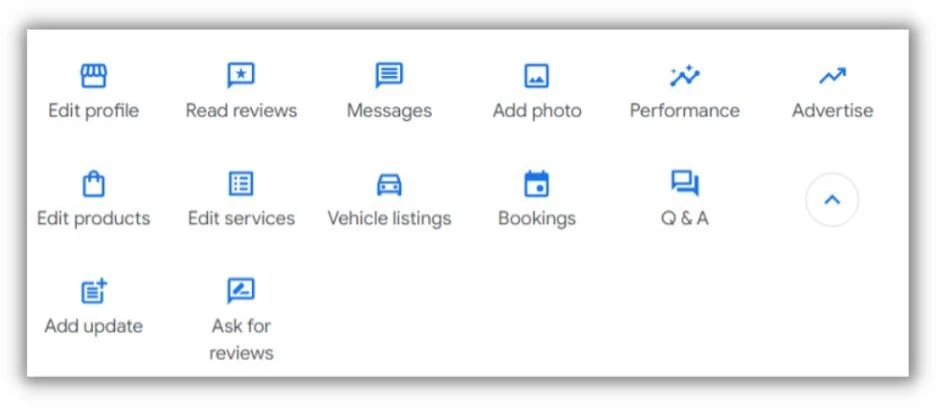Open the car Vehicle listings icon
The width and height of the screenshot is (936, 411).
[389, 184]
